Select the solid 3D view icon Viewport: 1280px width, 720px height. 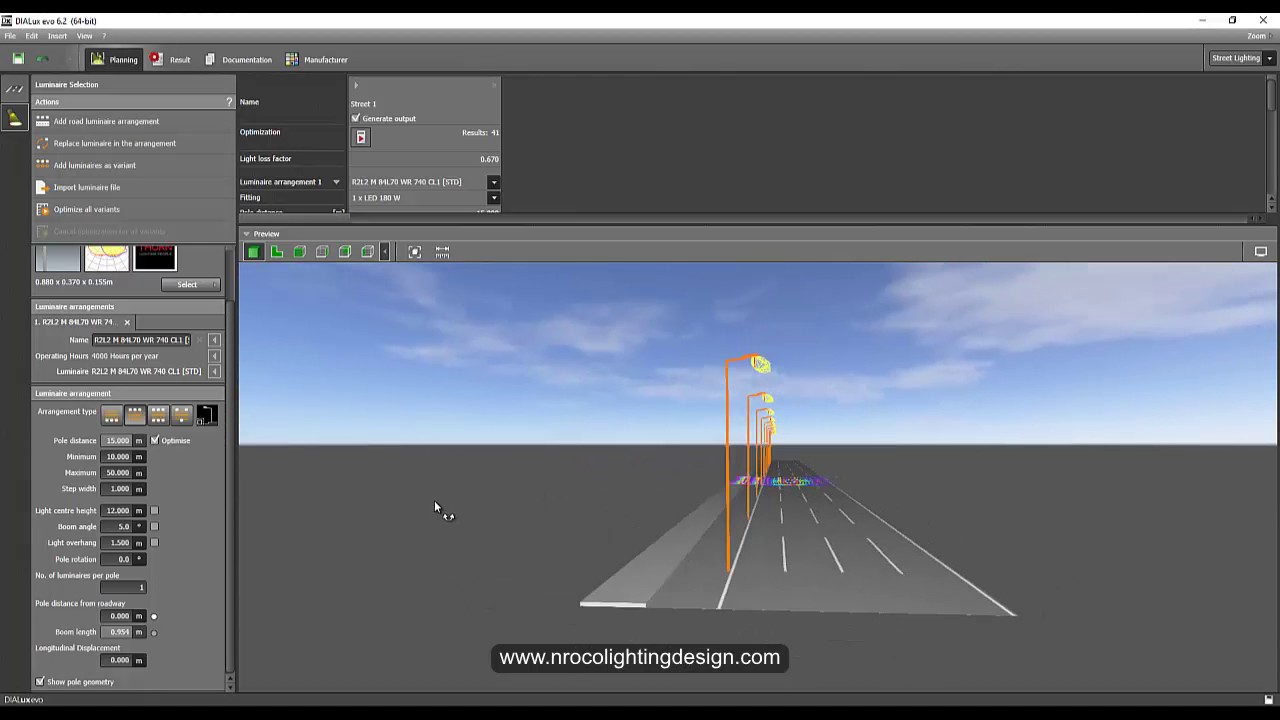[254, 252]
